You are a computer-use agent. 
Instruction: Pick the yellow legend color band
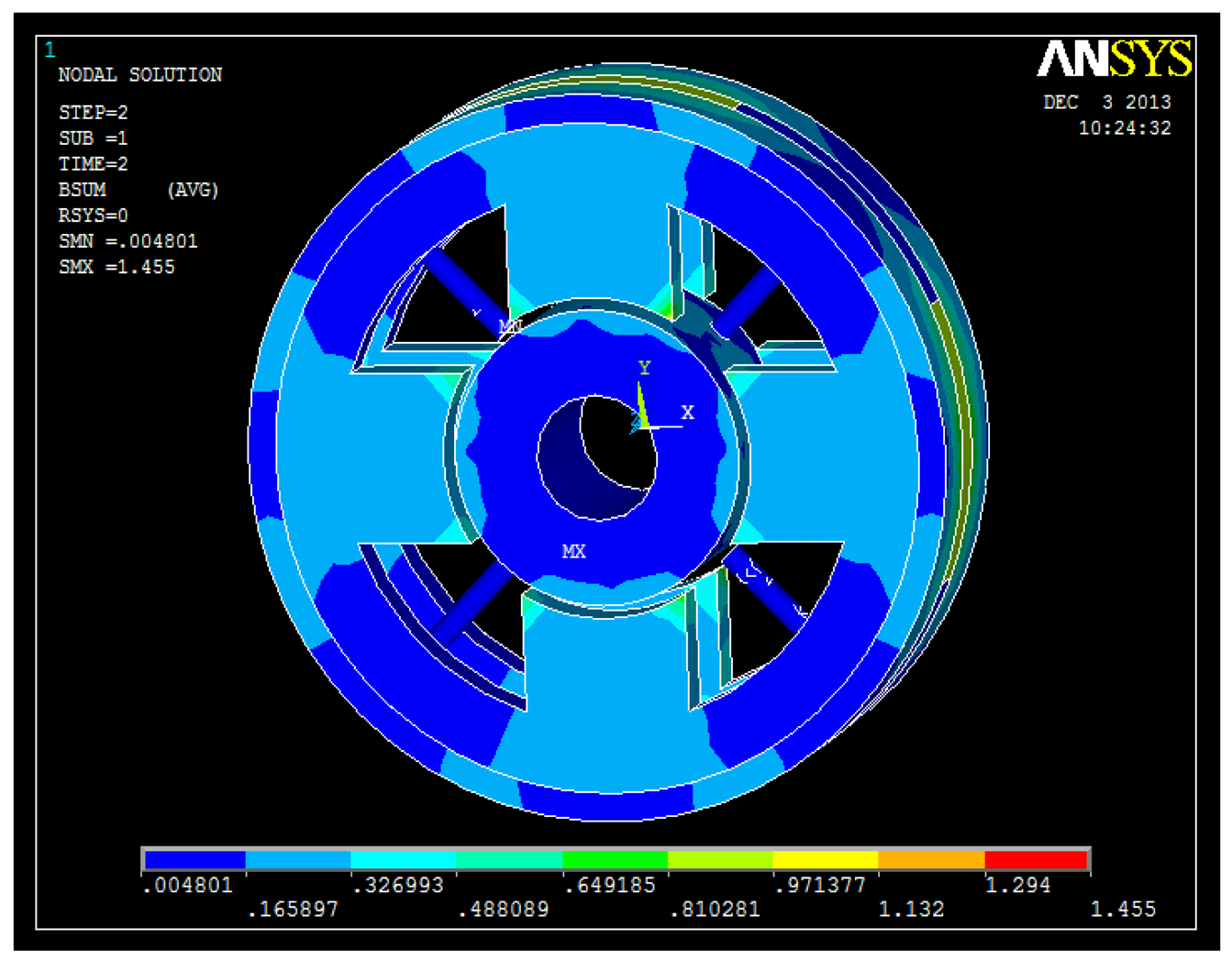tap(825, 860)
